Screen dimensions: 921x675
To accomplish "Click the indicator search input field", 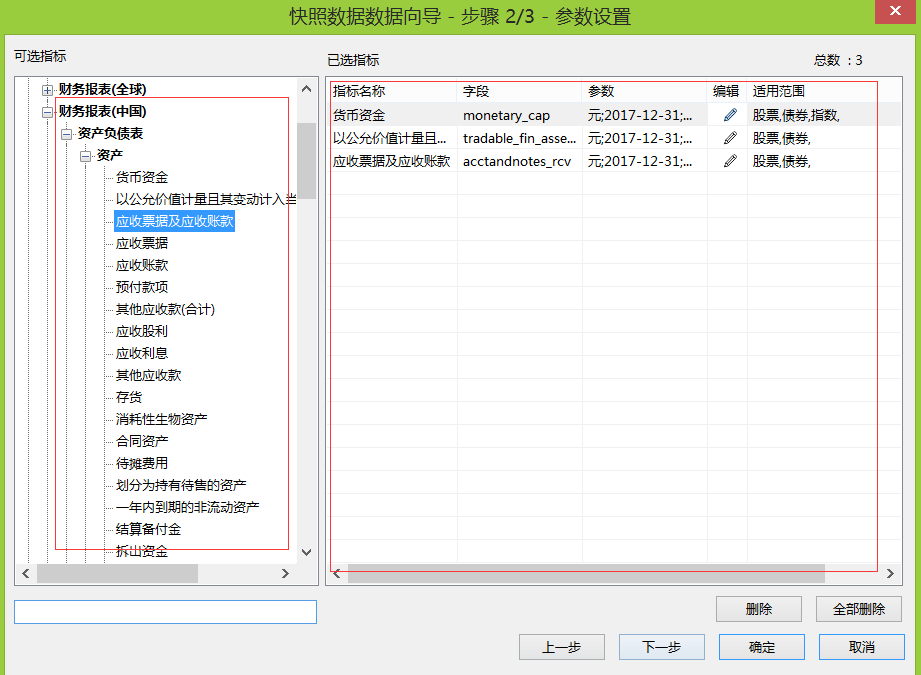I will coord(165,612).
